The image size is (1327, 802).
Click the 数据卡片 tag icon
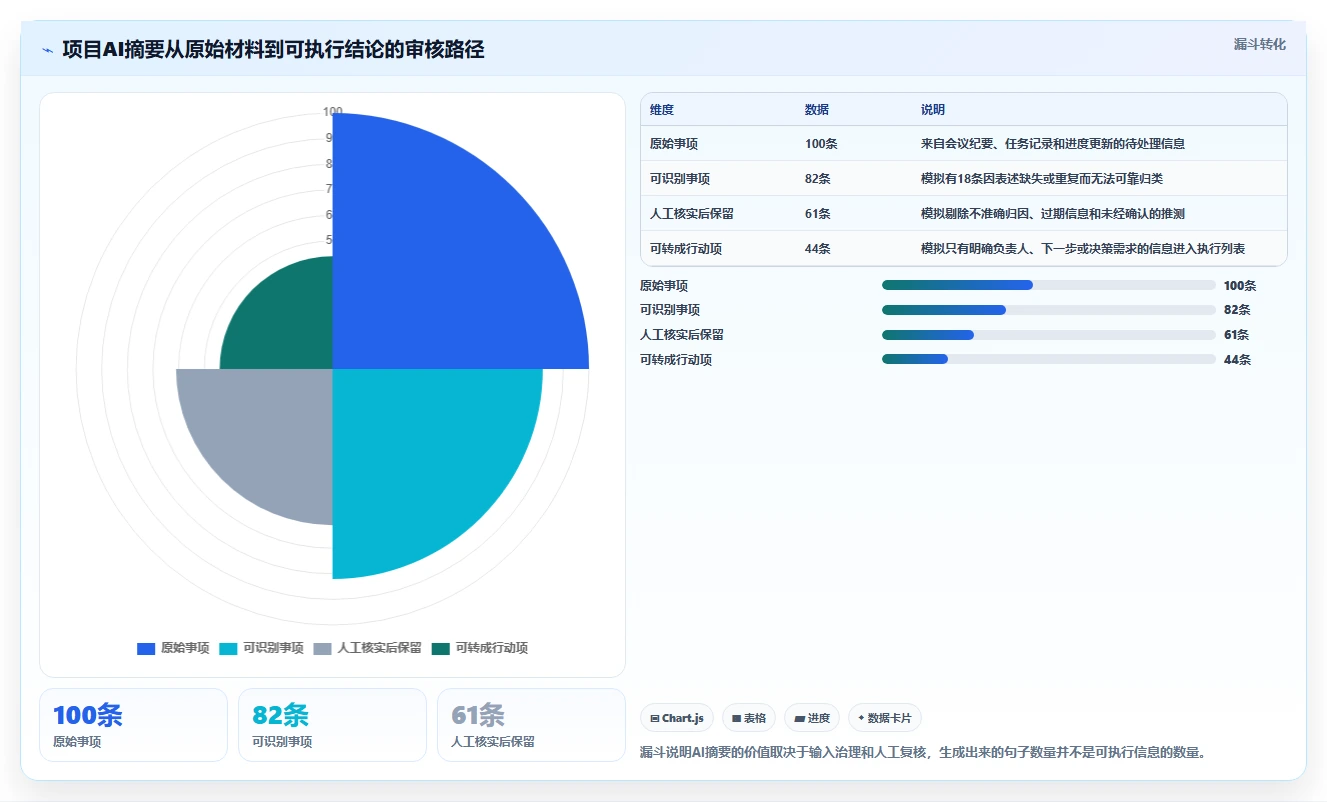[861, 718]
